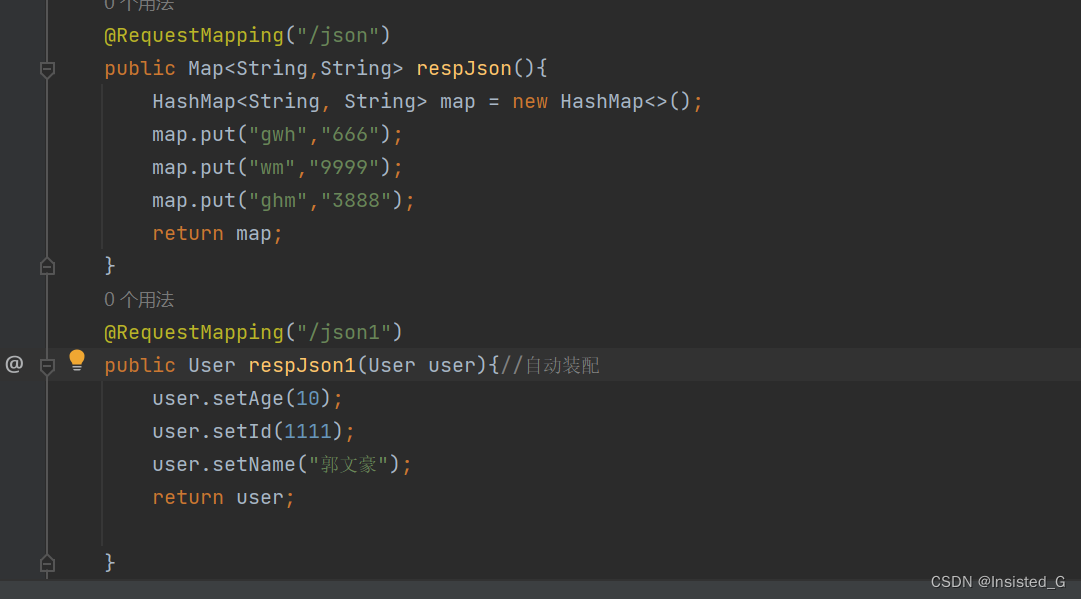Click the CSDN @Insisted_G watermark text
Screen dimensions: 1081x599
pos(998,581)
